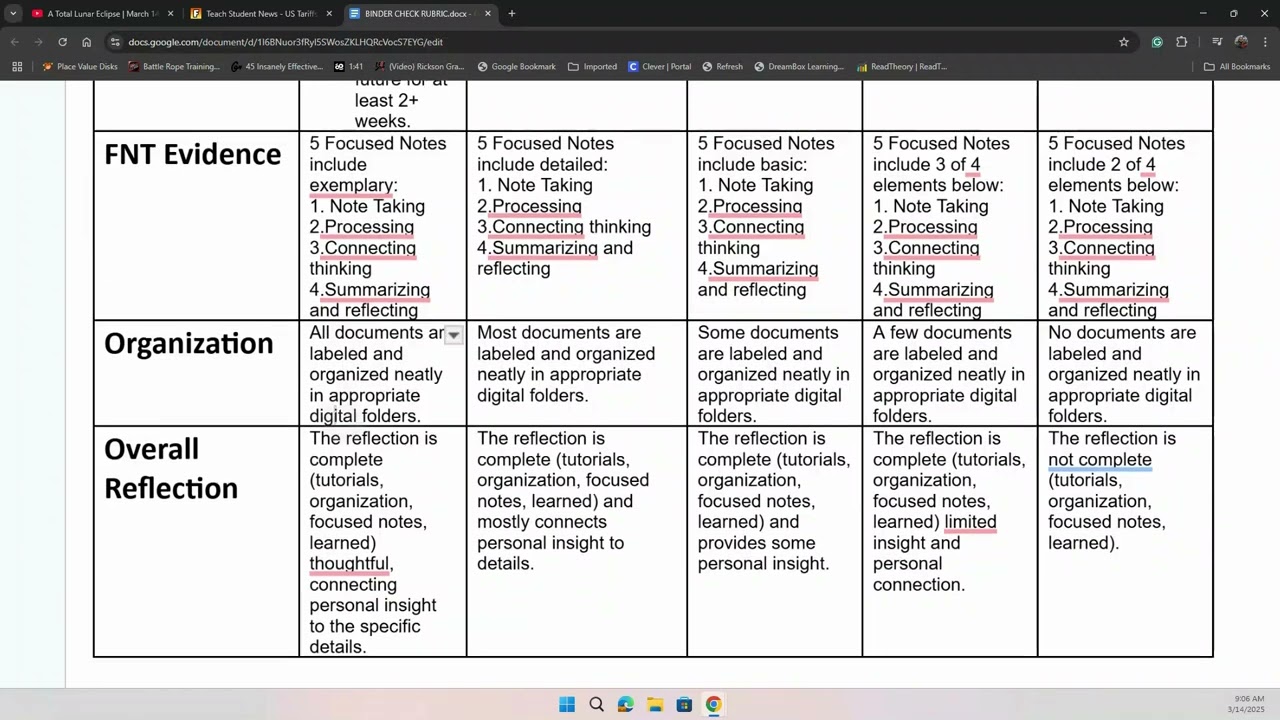Open the Grammarly extension icon

click(1157, 42)
